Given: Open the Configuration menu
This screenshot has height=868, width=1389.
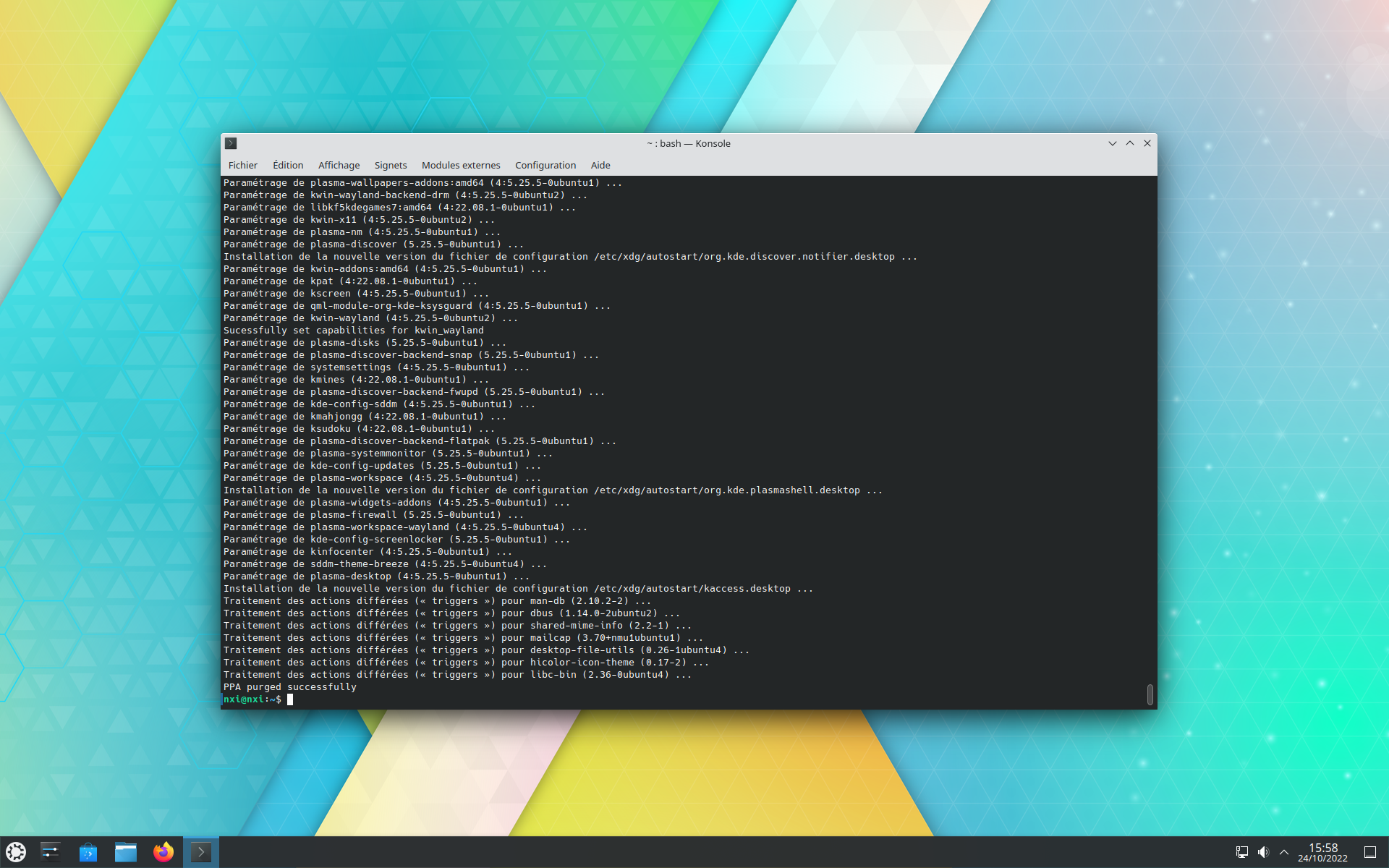Looking at the screenshot, I should pyautogui.click(x=545, y=165).
